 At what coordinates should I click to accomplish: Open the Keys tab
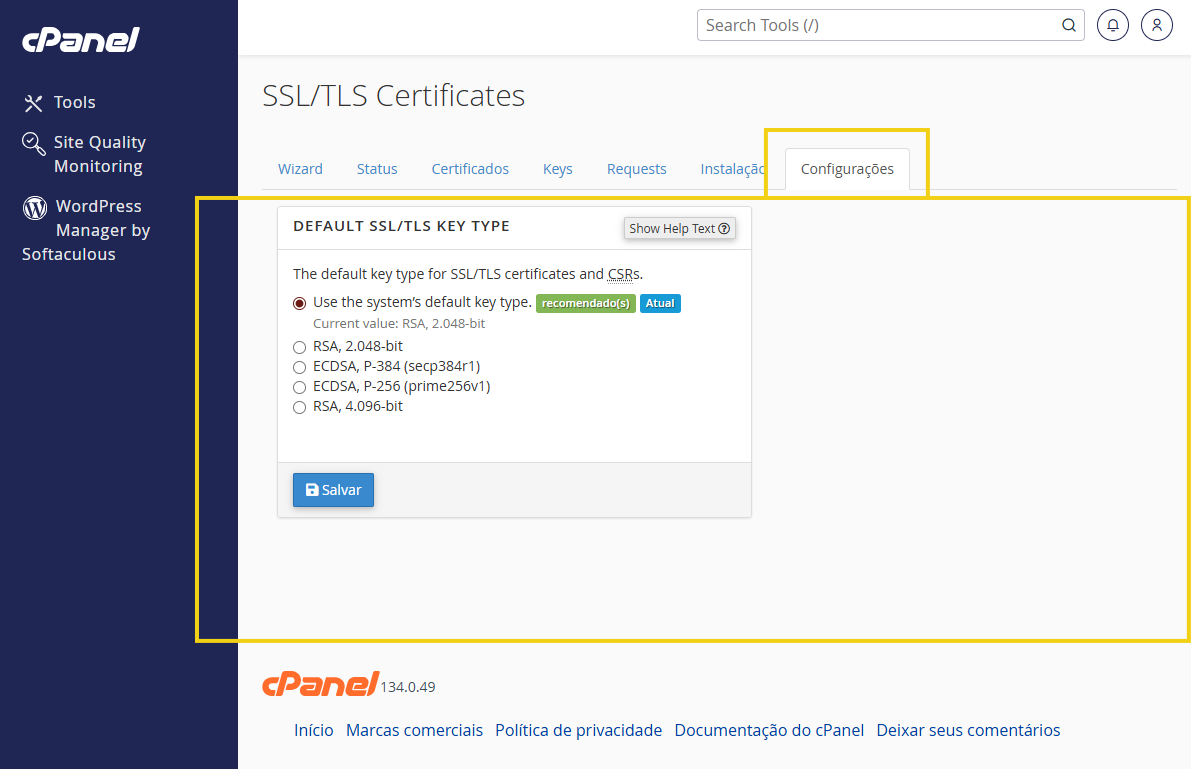click(558, 169)
